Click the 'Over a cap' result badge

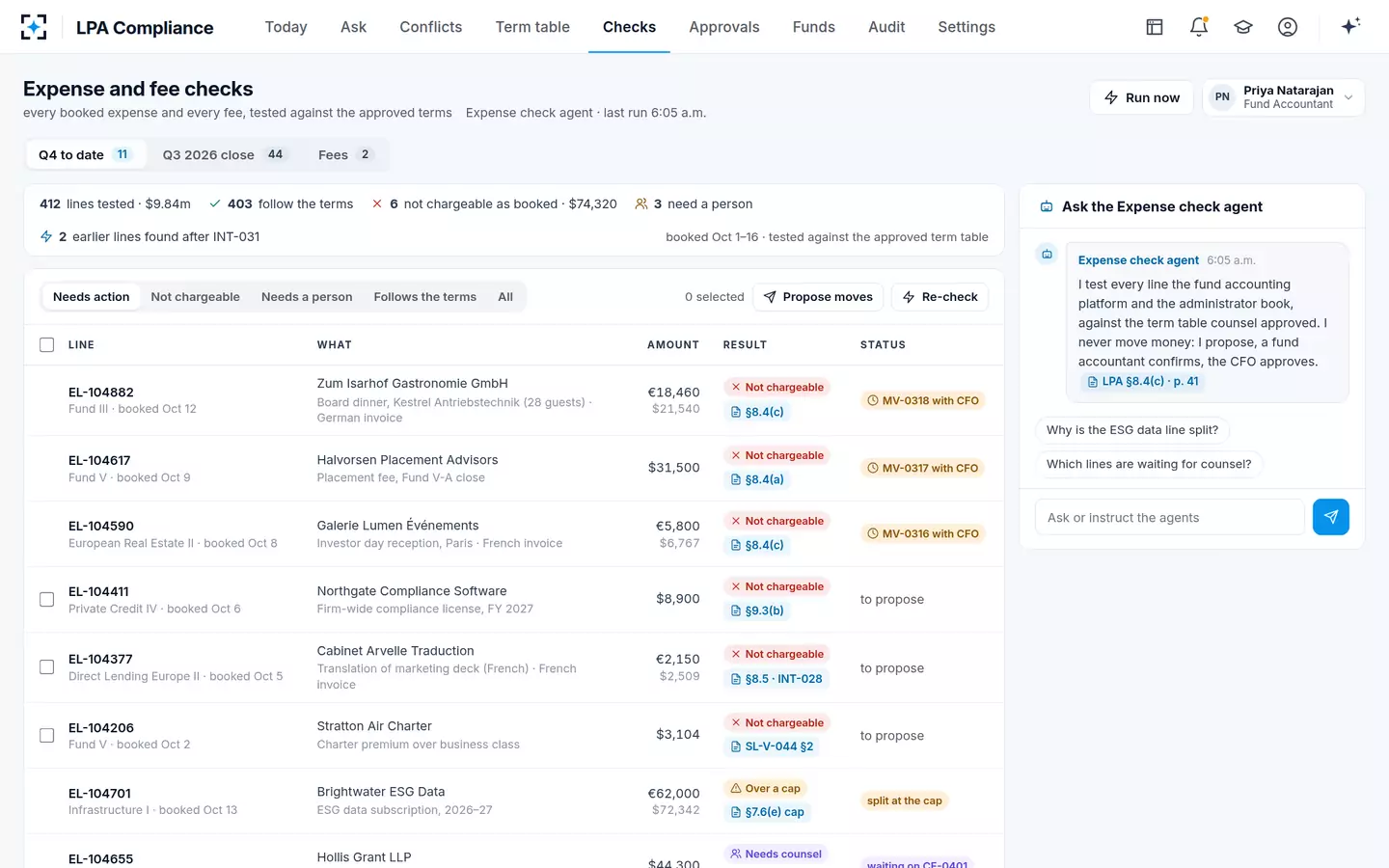[x=765, y=789]
